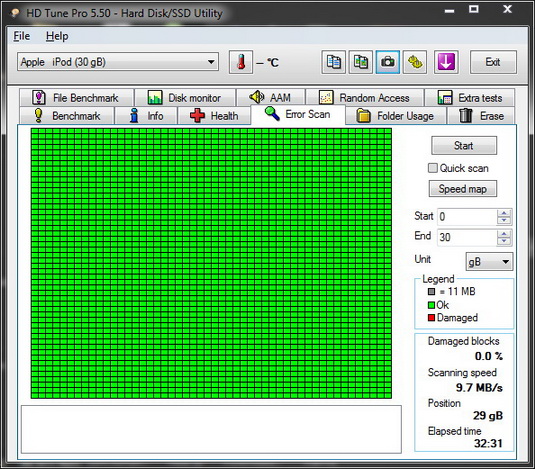This screenshot has height=469, width=535.
Task: Click the 9.7 MB/s scanning speed value
Action: (x=479, y=387)
